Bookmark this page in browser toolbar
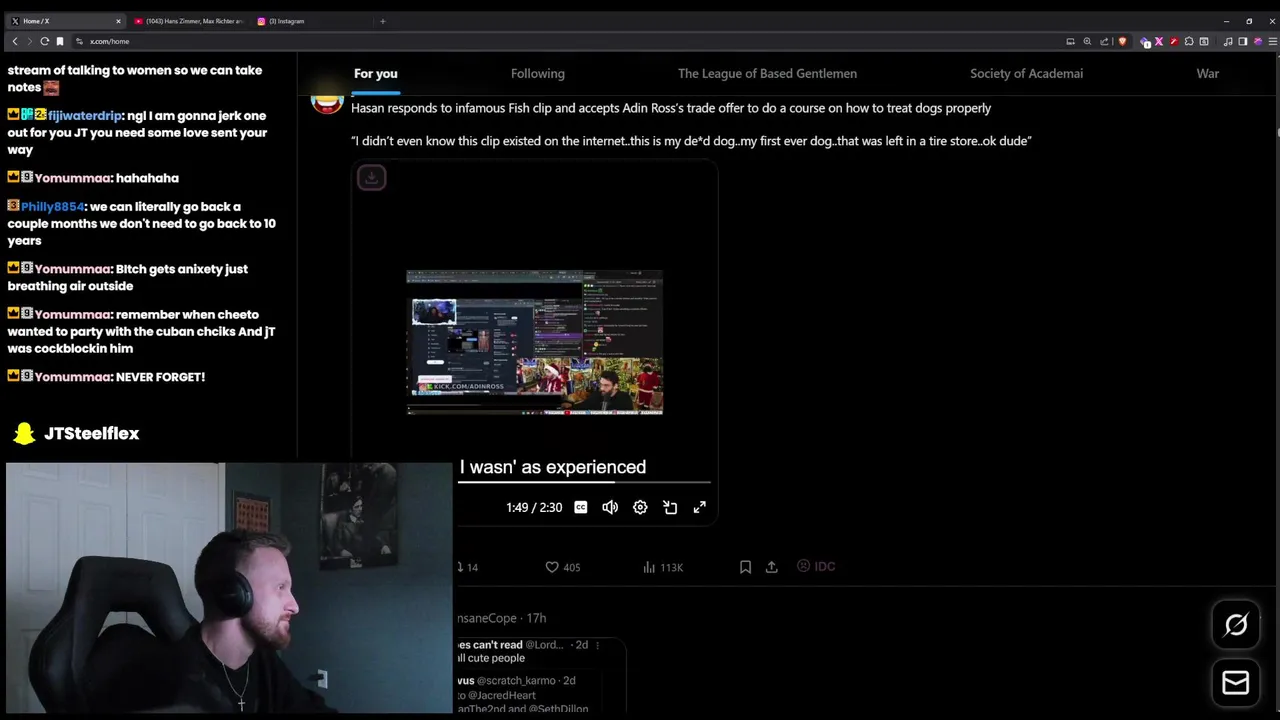The width and height of the screenshot is (1280, 720). (x=60, y=41)
